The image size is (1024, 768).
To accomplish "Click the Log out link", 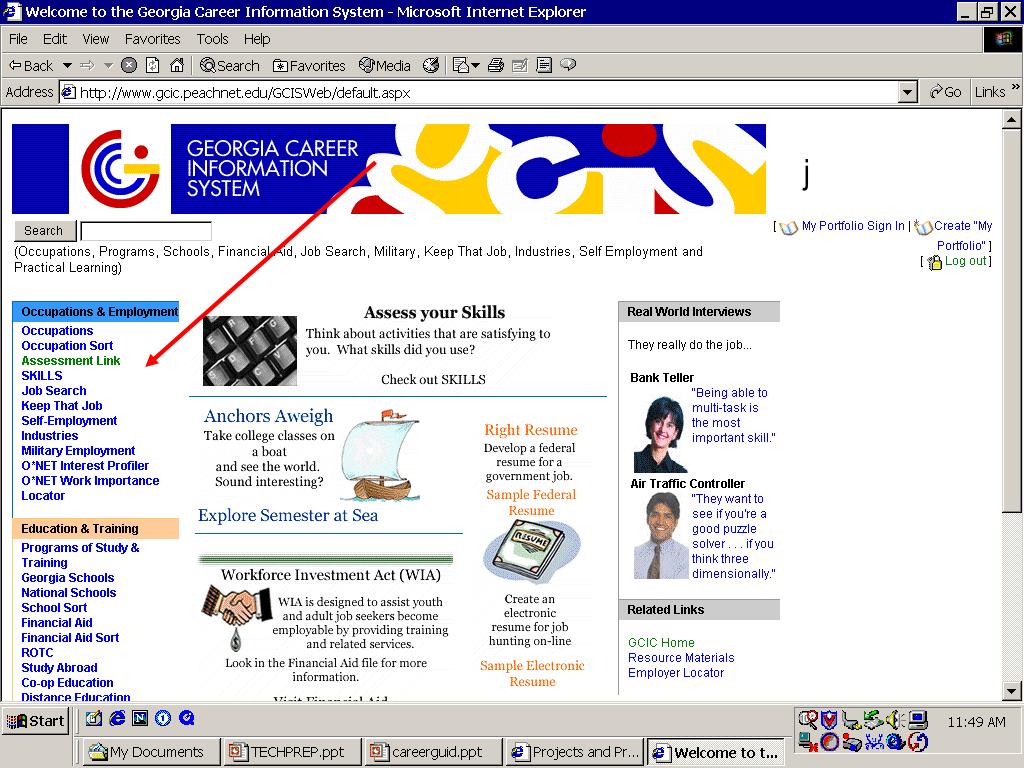I will pyautogui.click(x=965, y=261).
